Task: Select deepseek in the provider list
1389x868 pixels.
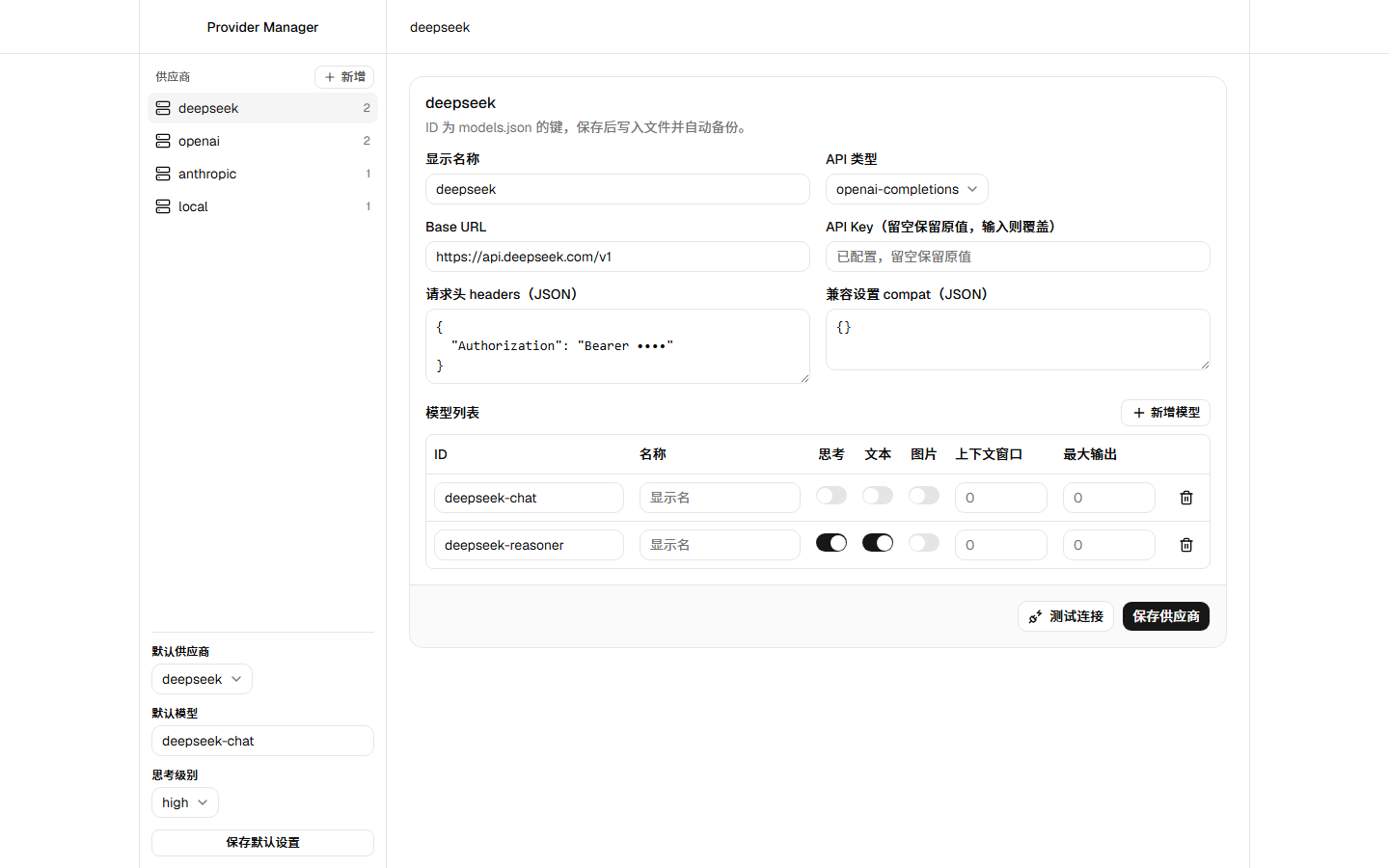Action: coord(262,108)
